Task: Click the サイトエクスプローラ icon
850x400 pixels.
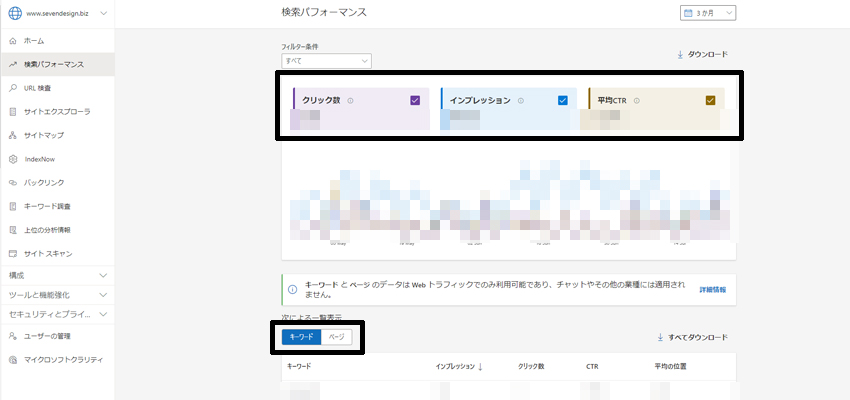Action: (x=13, y=112)
